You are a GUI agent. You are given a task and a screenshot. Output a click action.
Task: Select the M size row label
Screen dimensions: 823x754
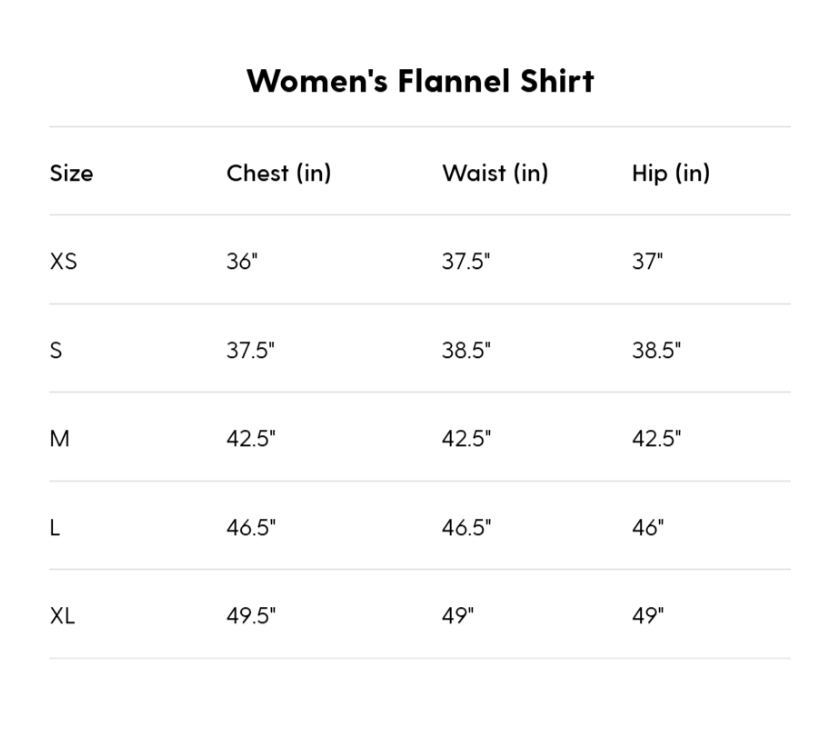pyautogui.click(x=60, y=439)
